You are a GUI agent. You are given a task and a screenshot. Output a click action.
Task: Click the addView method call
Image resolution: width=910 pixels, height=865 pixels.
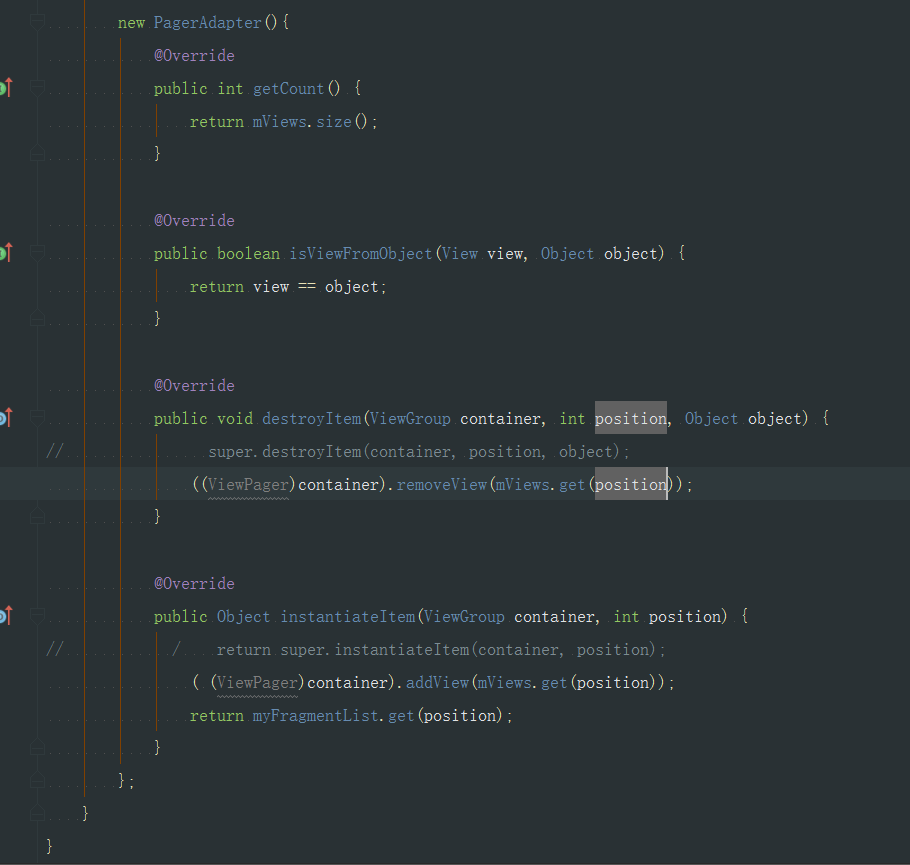437,682
